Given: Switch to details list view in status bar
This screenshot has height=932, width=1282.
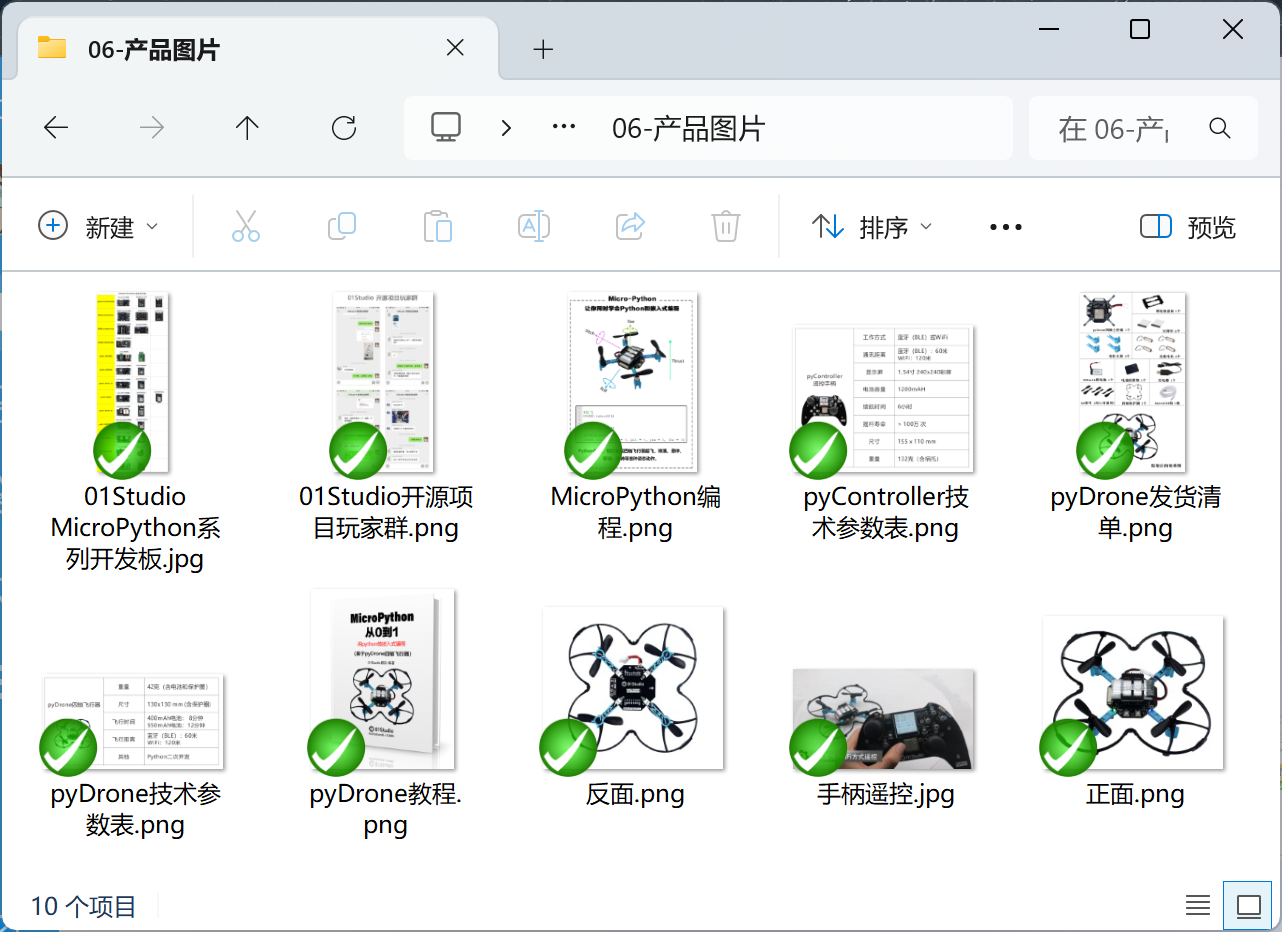Looking at the screenshot, I should (1198, 906).
